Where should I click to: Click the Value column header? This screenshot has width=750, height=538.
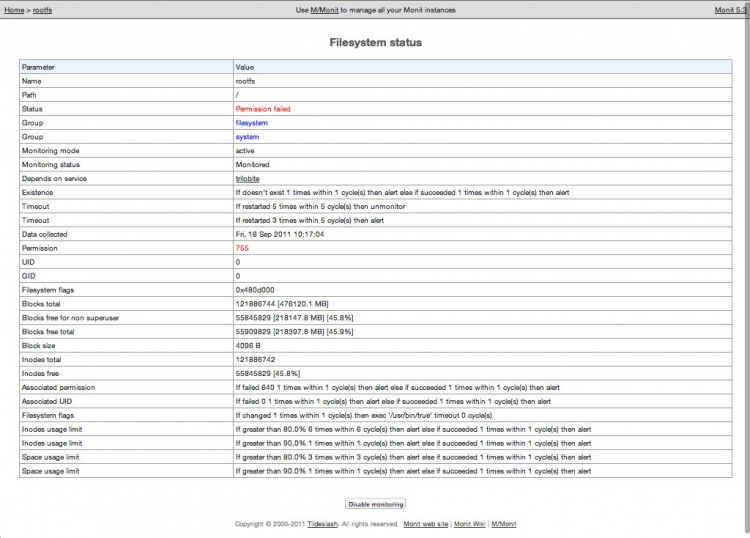click(x=483, y=67)
